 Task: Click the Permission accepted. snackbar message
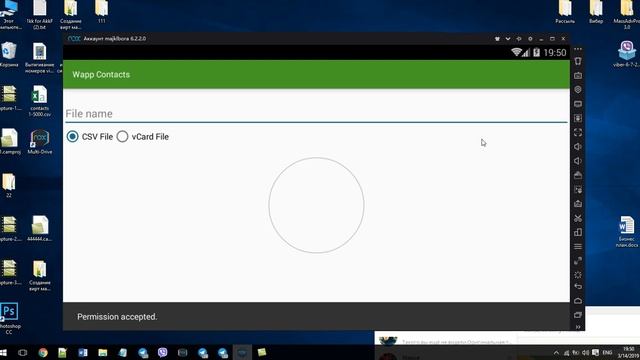pos(117,317)
